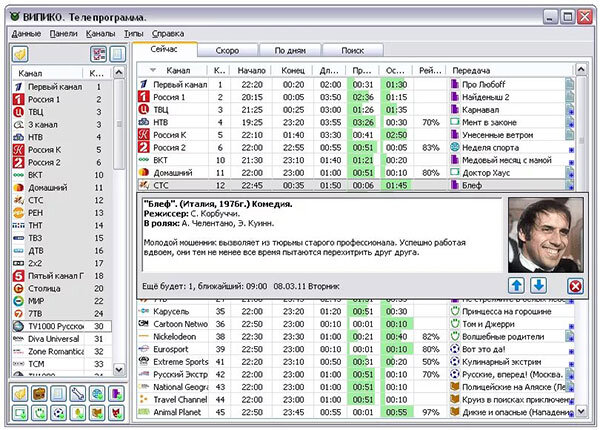Screen dimensions: 600x430
Task: Toggle the globe type filter with green check
Action: 97,393
